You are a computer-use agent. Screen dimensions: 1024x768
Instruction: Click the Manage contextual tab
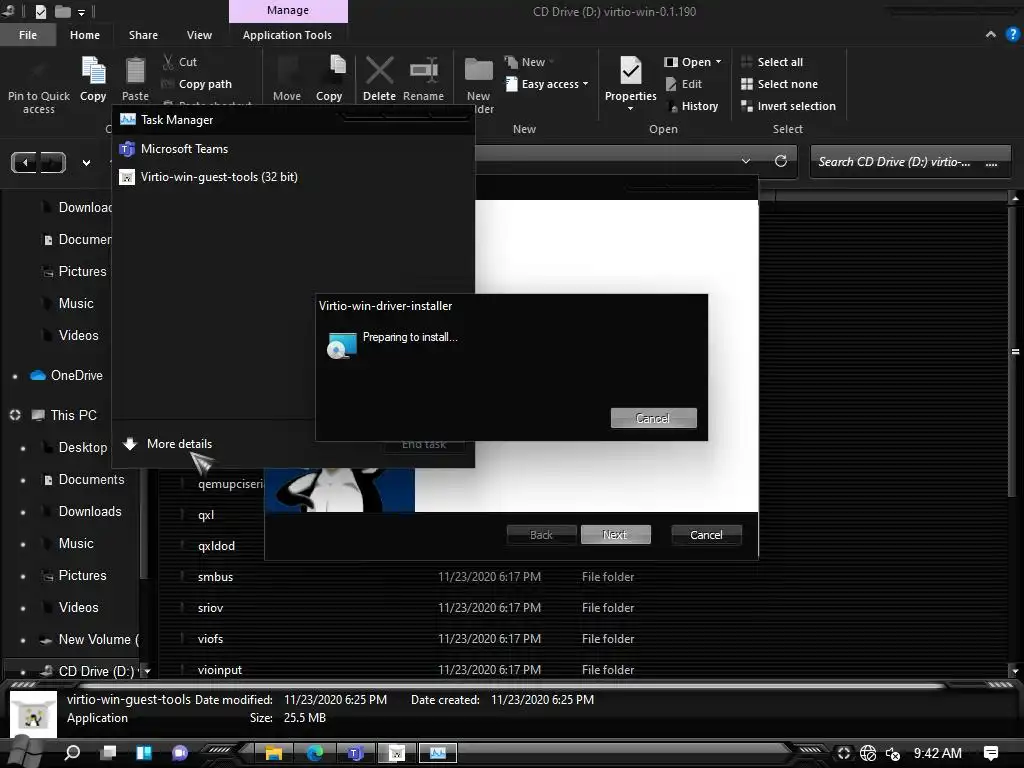288,10
